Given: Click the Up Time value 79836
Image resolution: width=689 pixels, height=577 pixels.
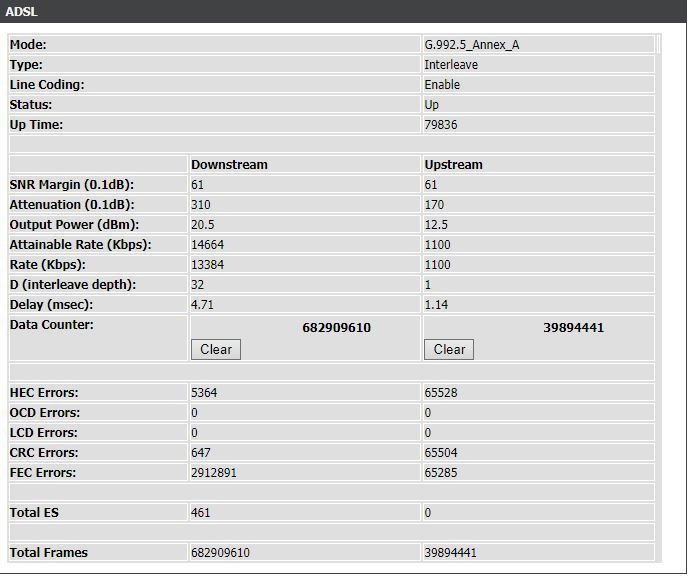Looking at the screenshot, I should (441, 125).
